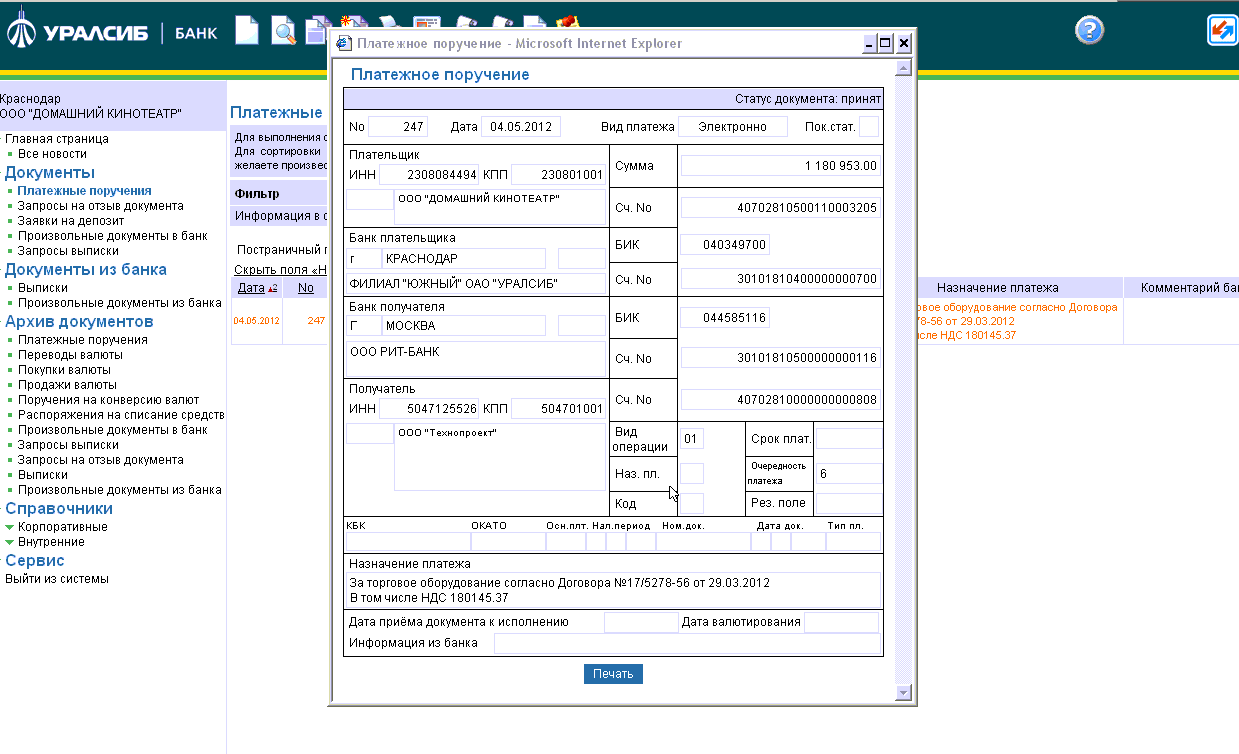Image resolution: width=1239 pixels, height=754 pixels.
Task: Open Поручения на конверсию валют
Action: pyautogui.click(x=108, y=400)
